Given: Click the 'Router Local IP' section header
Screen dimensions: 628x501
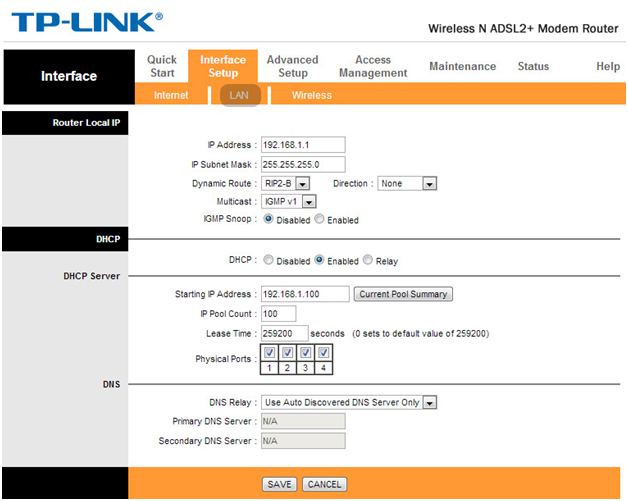Looking at the screenshot, I should tap(65, 123).
